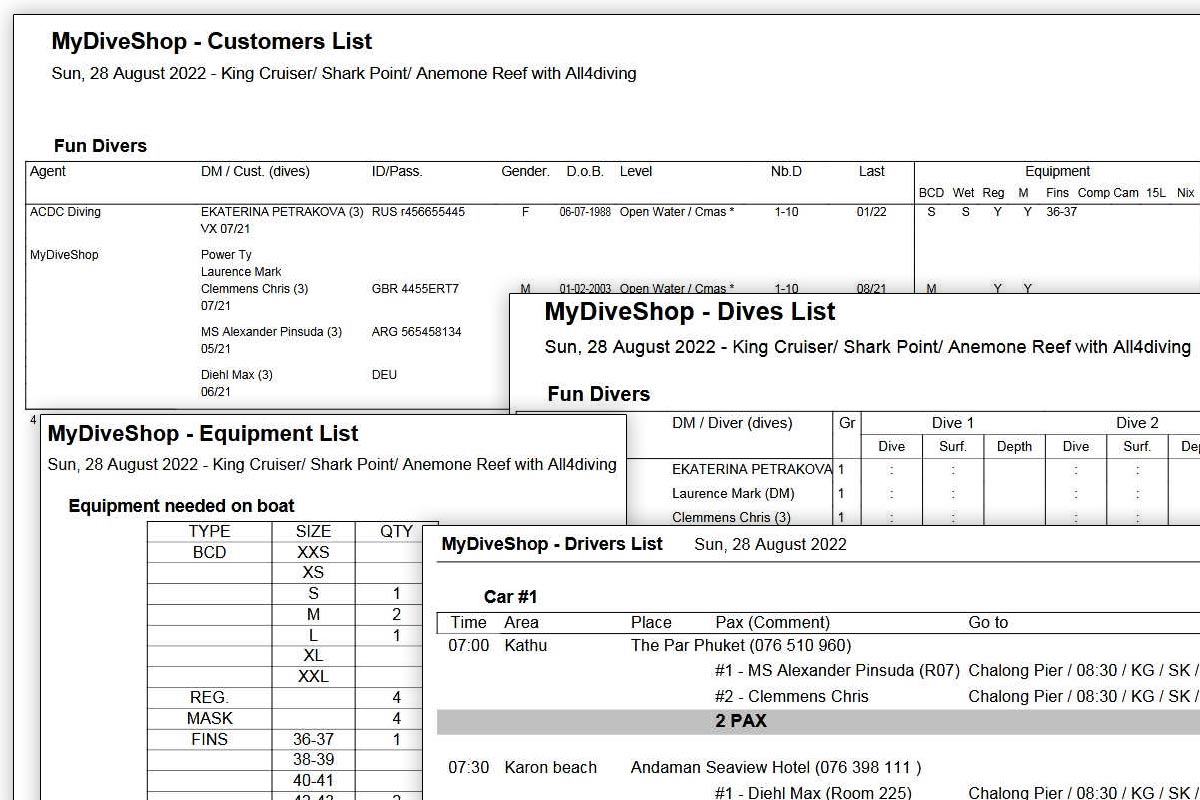
Task: Select the "40-41" fins size cell
Action: 313,781
